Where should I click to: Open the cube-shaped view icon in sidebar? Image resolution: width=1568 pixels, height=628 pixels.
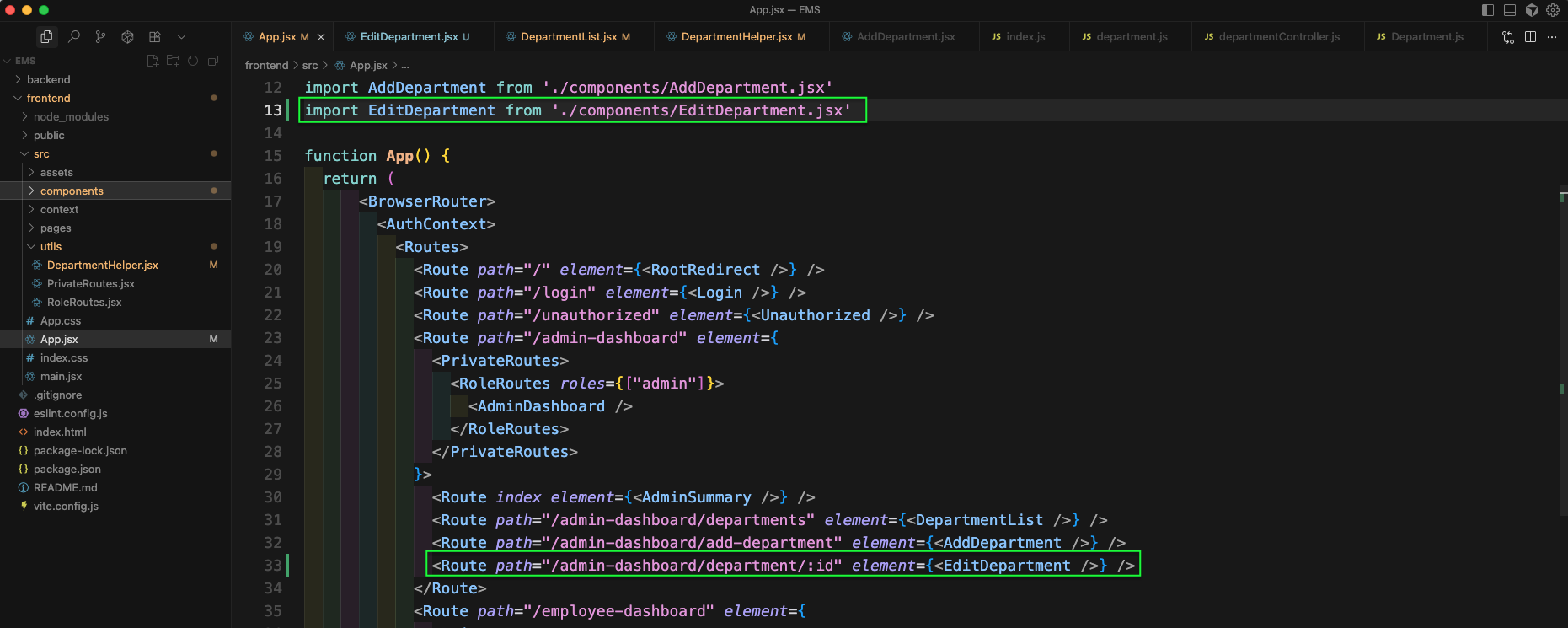click(x=128, y=36)
